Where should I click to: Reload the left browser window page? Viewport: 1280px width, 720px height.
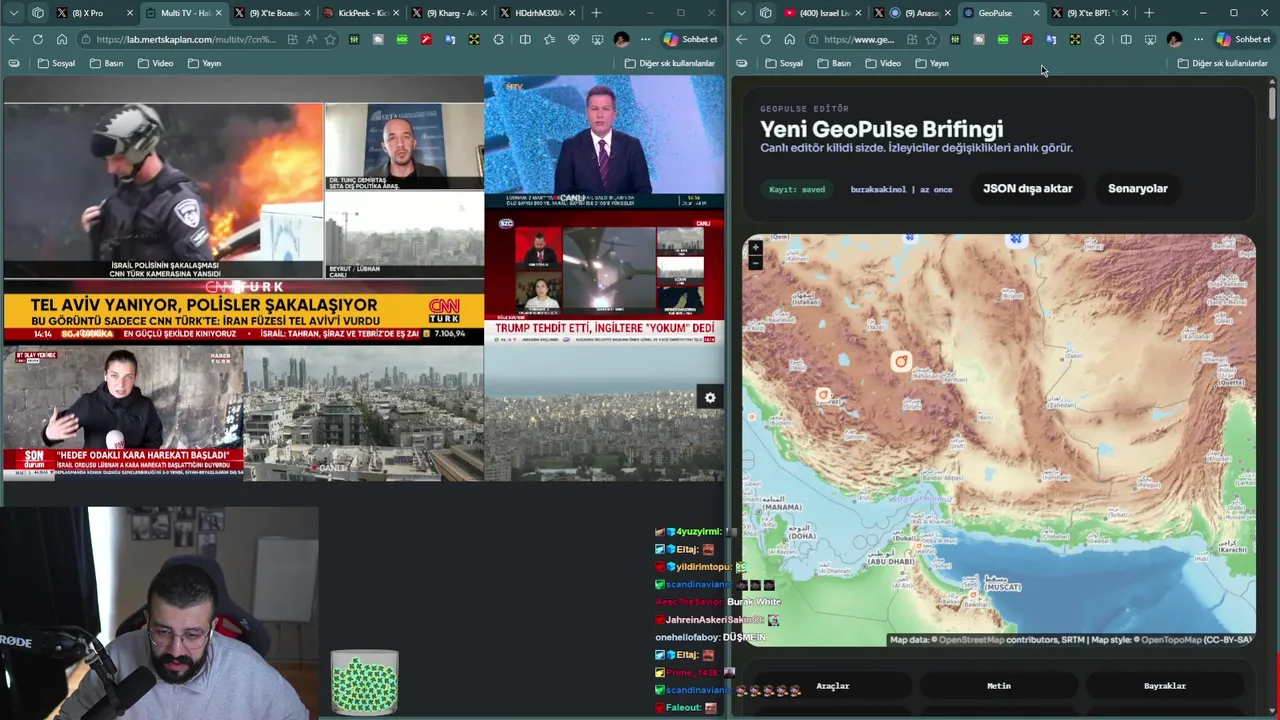(x=37, y=39)
